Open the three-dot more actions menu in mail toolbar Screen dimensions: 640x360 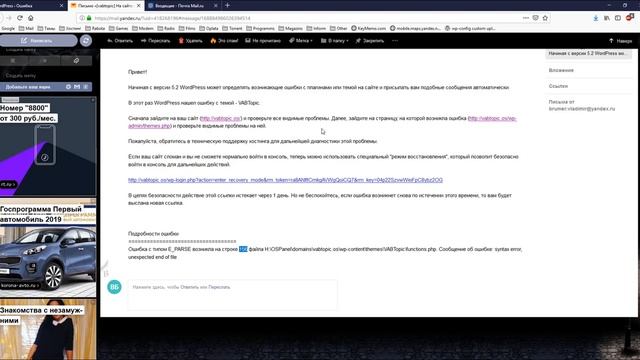pos(395,41)
